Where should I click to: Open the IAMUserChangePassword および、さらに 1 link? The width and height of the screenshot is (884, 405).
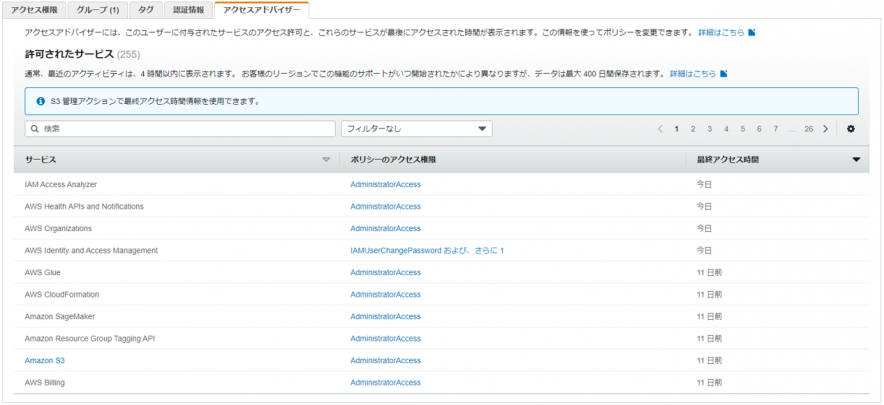[x=427, y=250]
